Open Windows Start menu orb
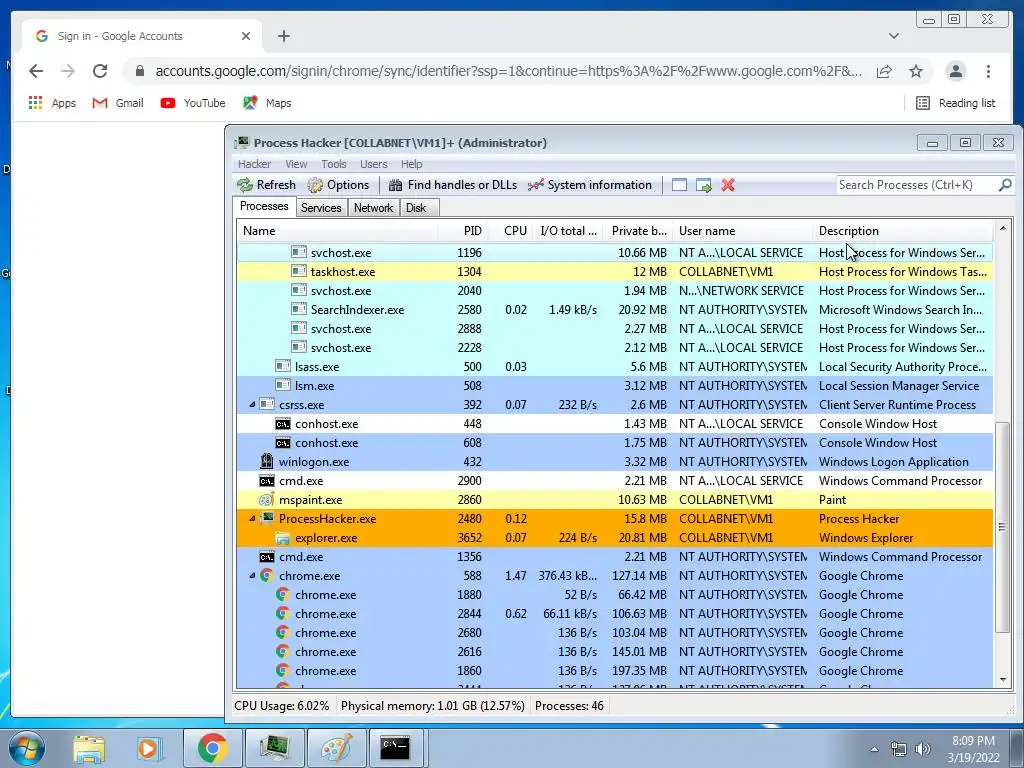 pos(27,748)
